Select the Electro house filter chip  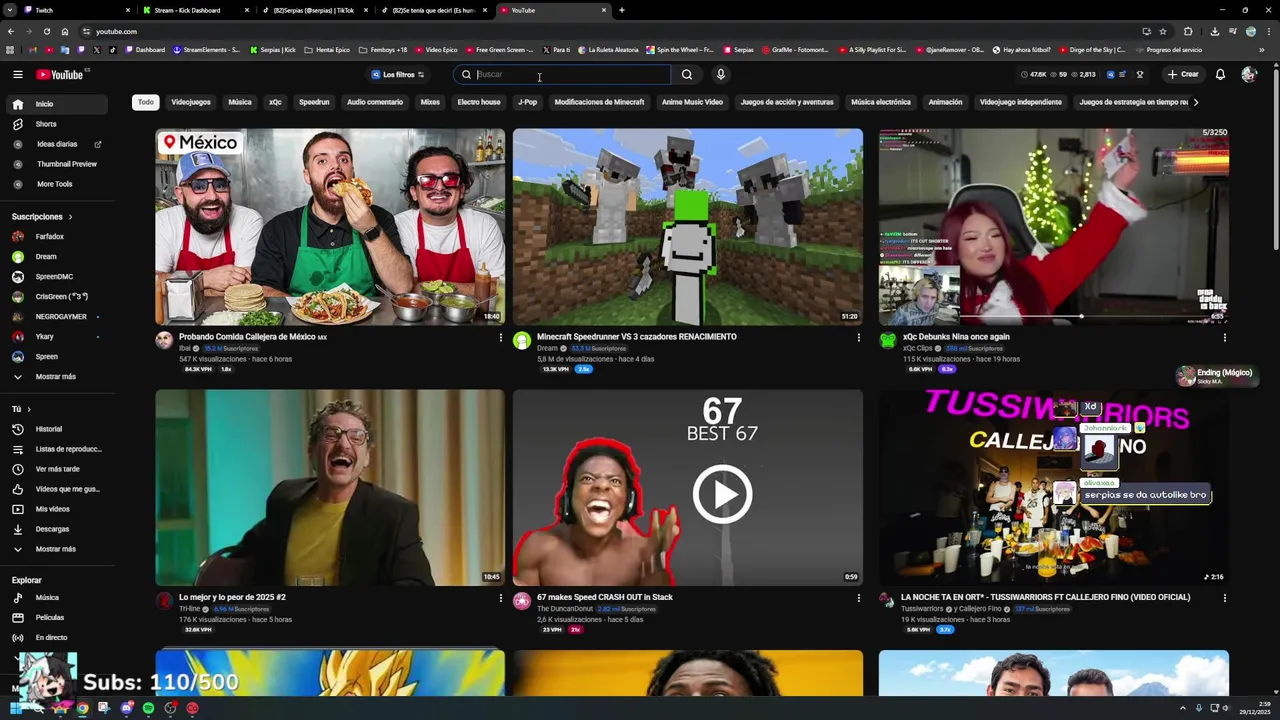(x=479, y=102)
